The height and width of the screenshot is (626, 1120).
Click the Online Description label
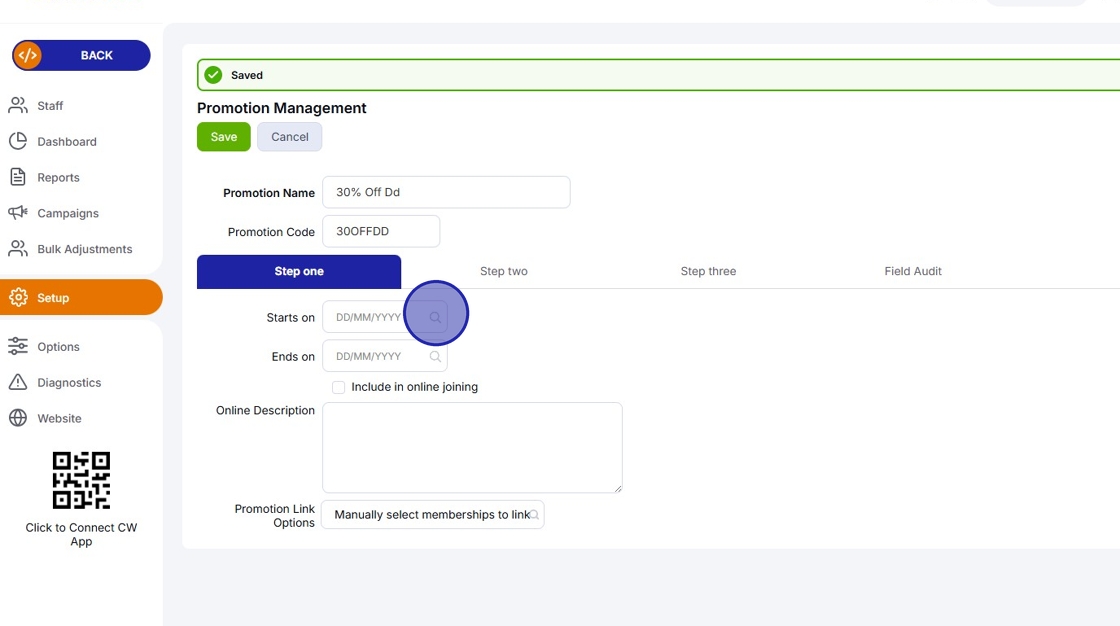tap(265, 410)
